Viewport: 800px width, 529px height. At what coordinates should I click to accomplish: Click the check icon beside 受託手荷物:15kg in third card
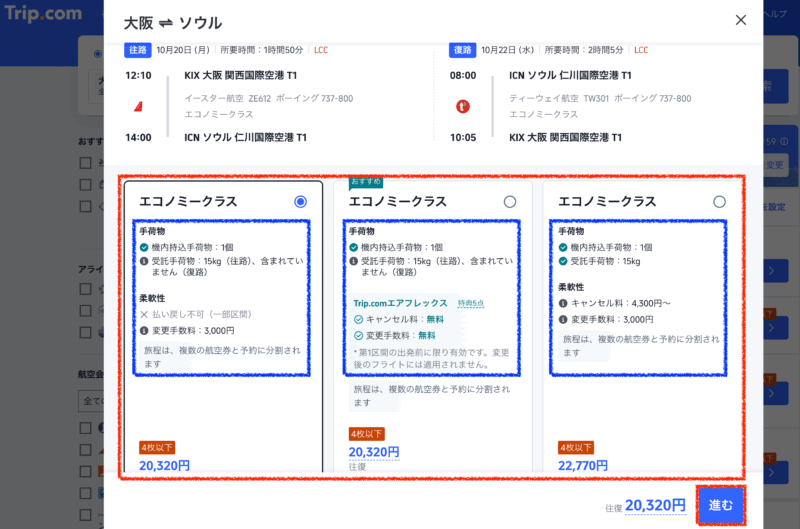[x=563, y=261]
